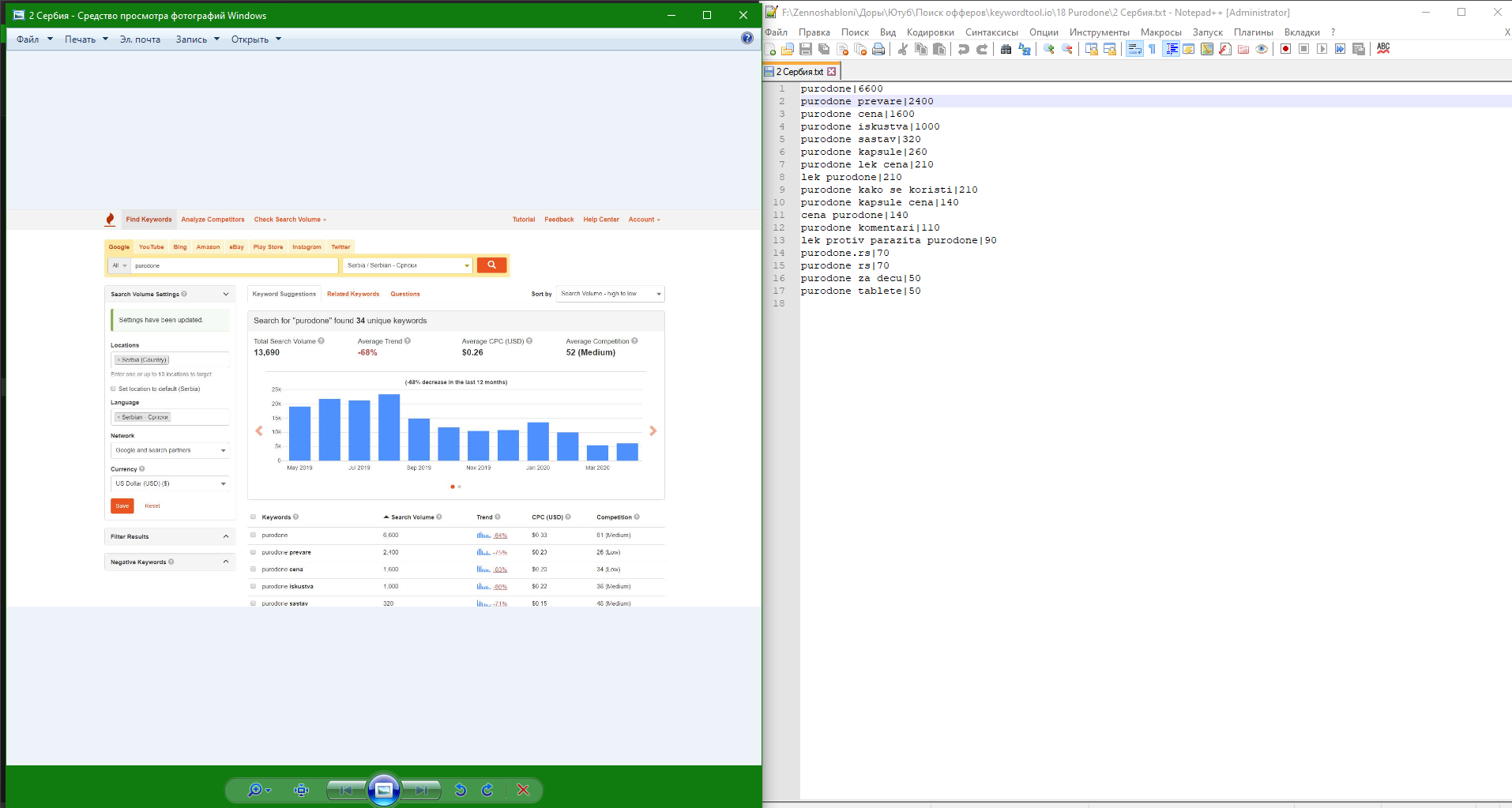Switch to the YouTube source tab
This screenshot has width=1512, height=808.
pos(150,246)
